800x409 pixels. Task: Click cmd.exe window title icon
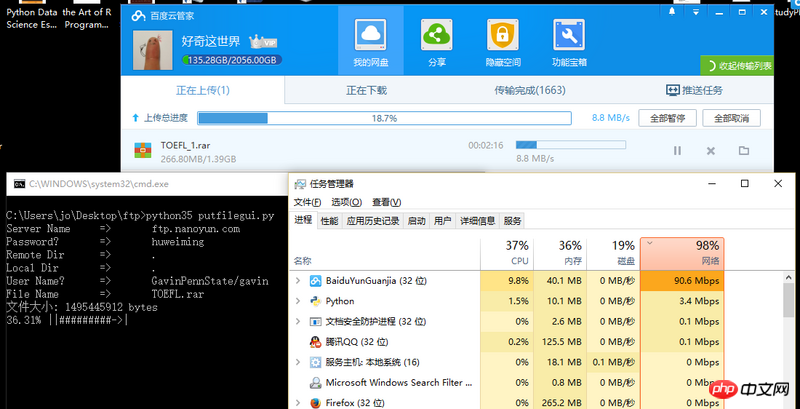click(x=18, y=184)
